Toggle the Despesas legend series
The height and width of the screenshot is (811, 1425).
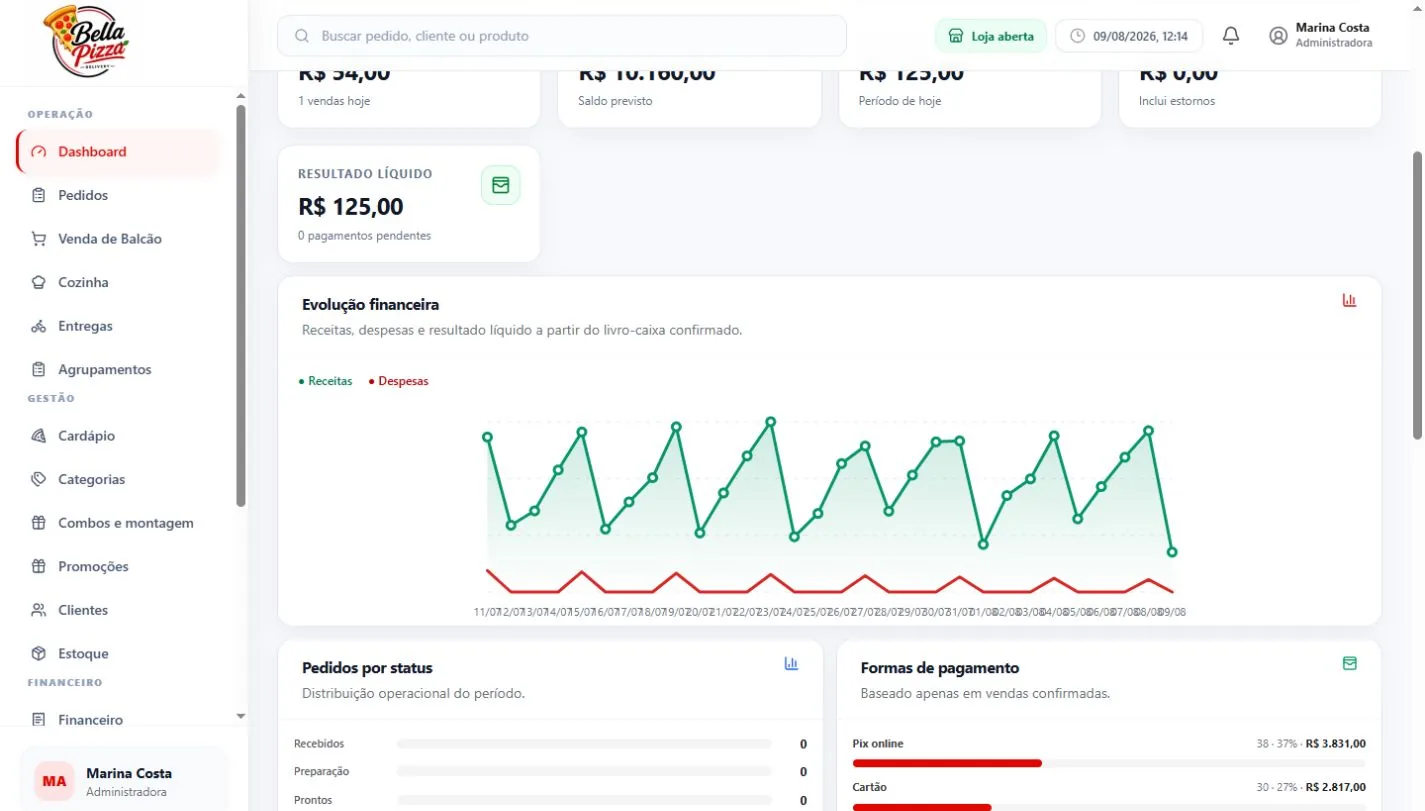[398, 381]
